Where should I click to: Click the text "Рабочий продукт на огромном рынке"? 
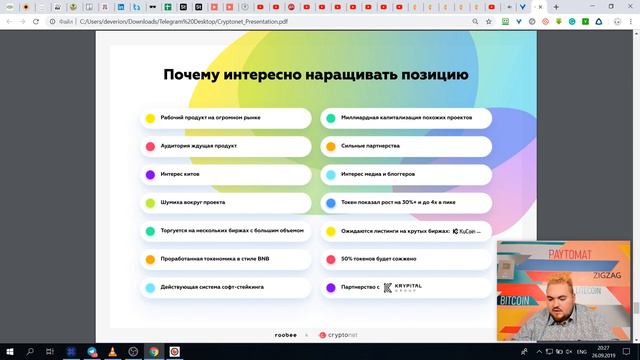coord(210,118)
